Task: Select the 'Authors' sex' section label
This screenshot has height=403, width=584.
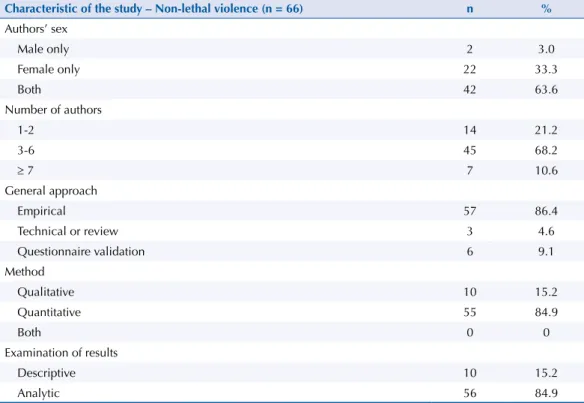Action: pos(36,29)
